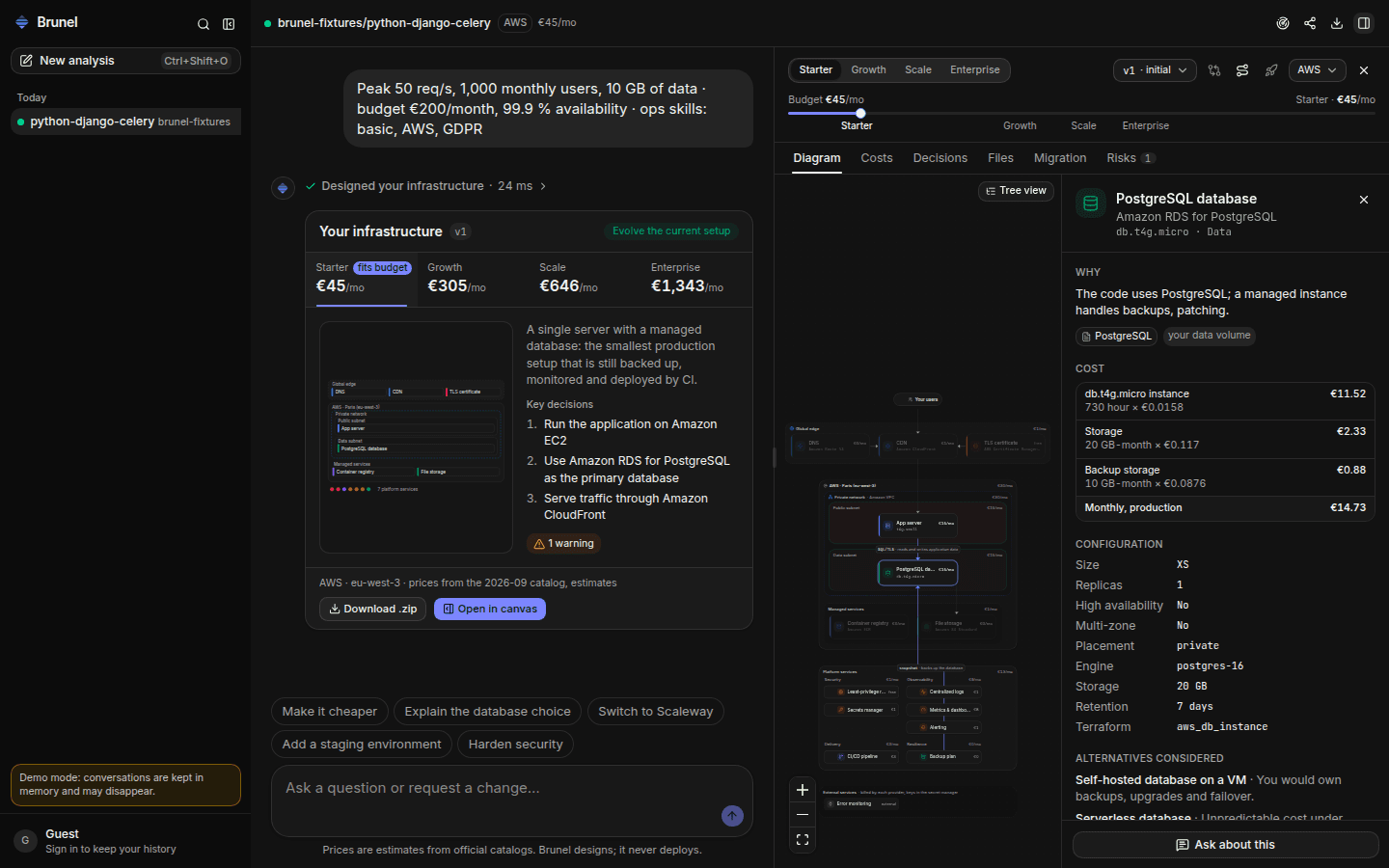This screenshot has width=1389, height=868.
Task: Toggle Tree view for the diagram
Action: (1016, 191)
